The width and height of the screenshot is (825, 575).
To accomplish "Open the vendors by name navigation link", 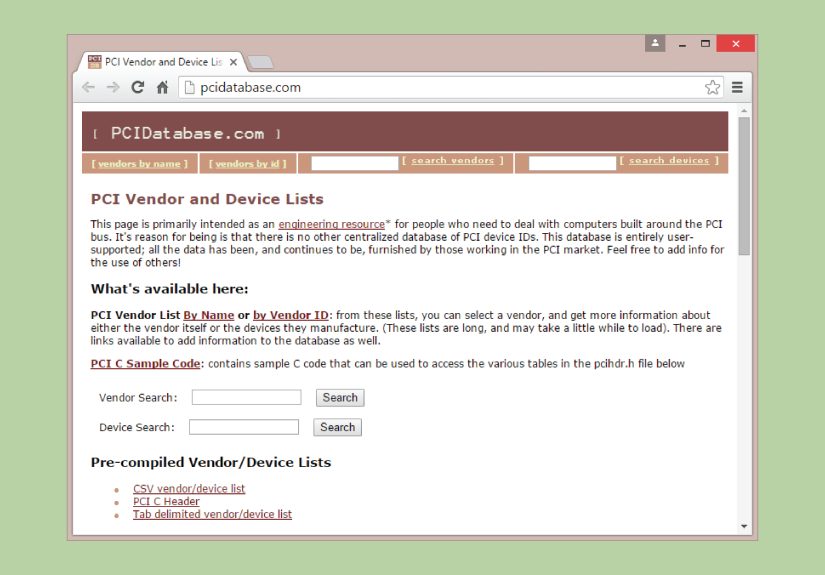I will coord(139,164).
